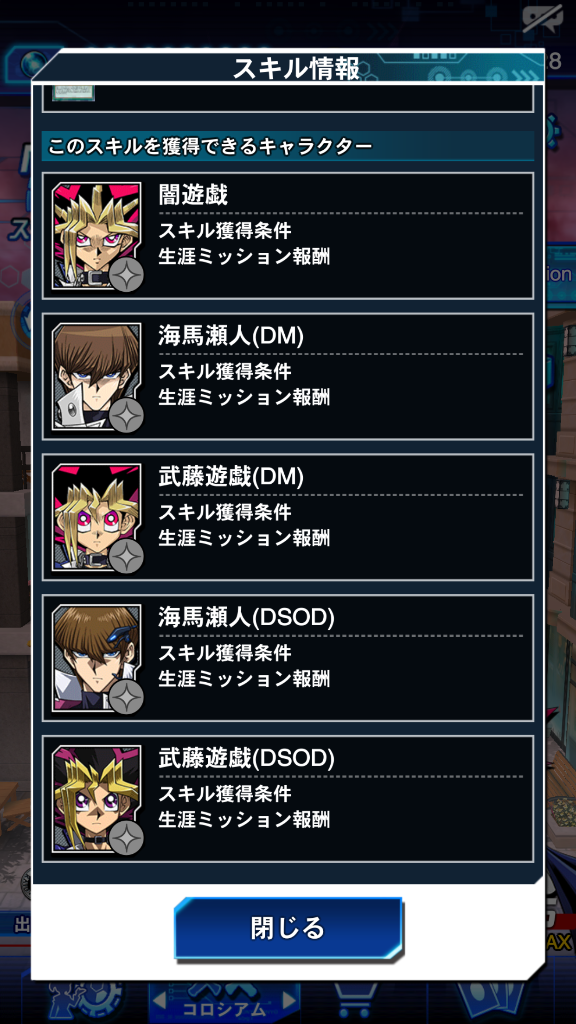The height and width of the screenshot is (1024, 576).
Task: Click the スキル情報 dialog title
Action: coord(296,68)
